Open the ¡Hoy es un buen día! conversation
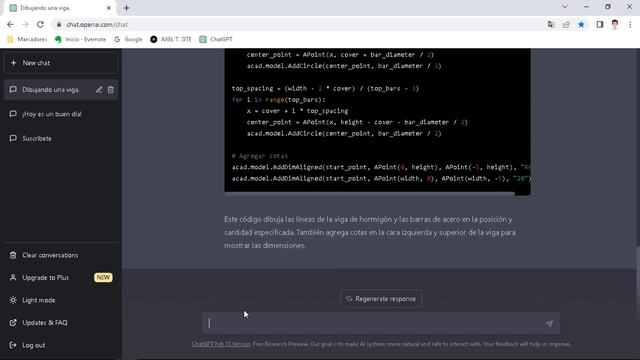 [x=61, y=114]
